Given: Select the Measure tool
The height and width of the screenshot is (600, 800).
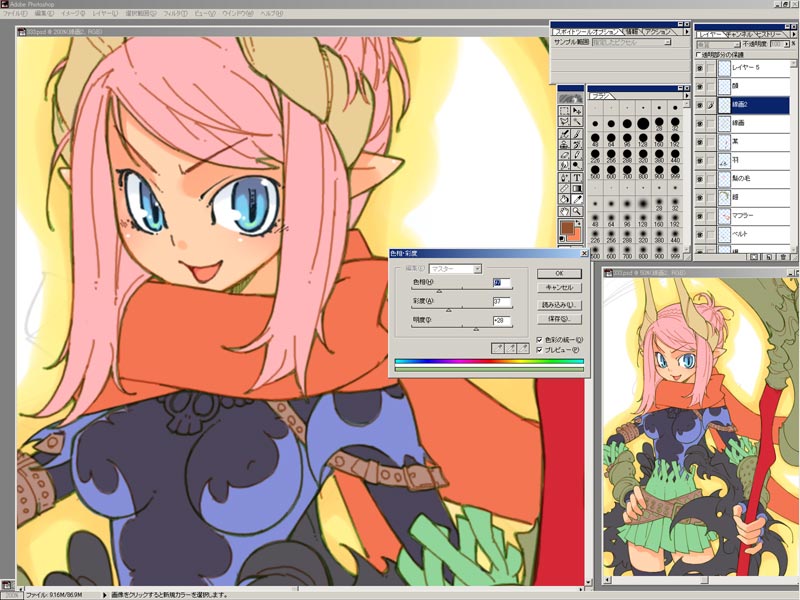Looking at the screenshot, I should 564,189.
